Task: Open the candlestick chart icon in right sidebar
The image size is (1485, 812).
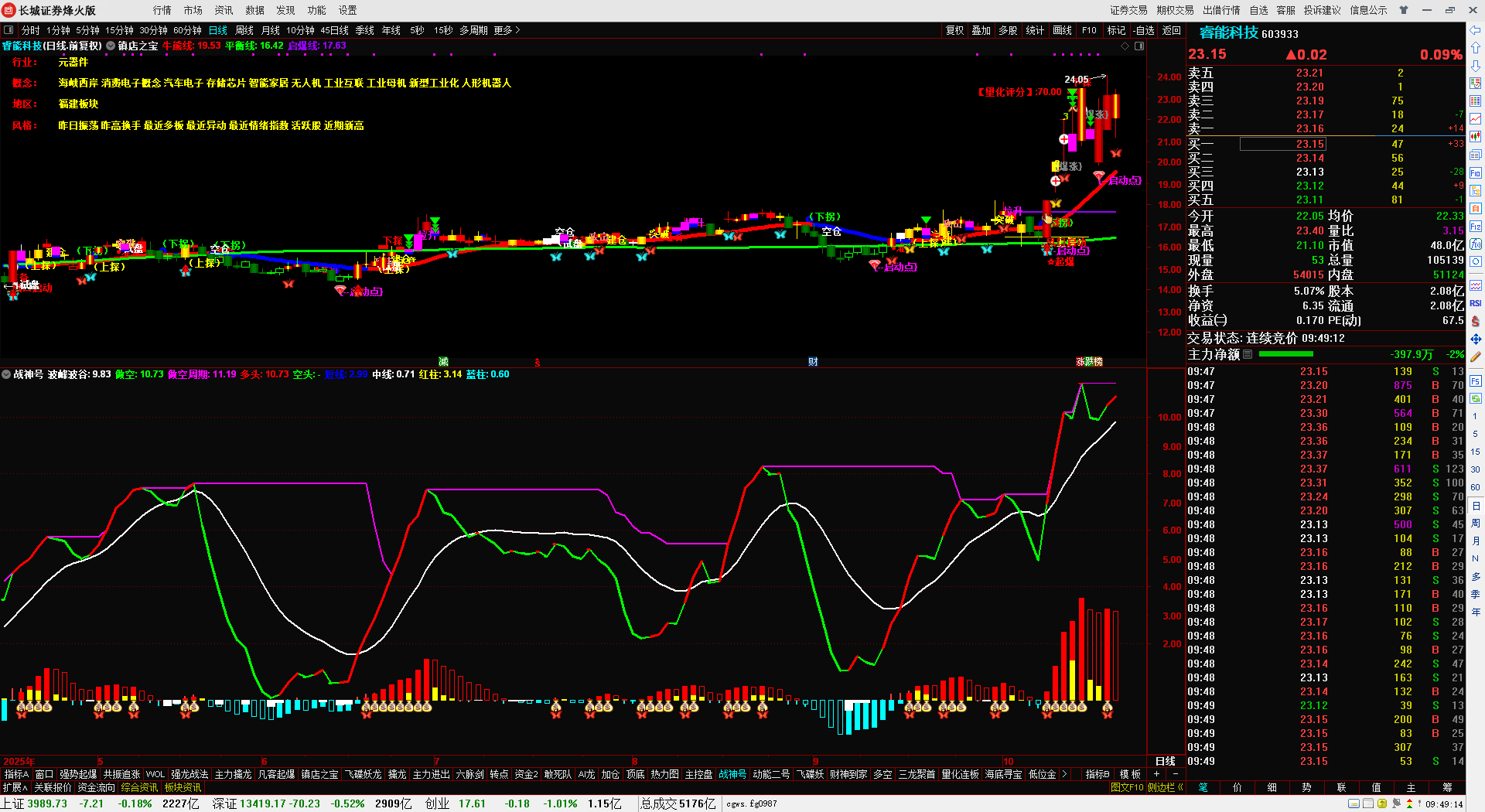Action: [x=1476, y=137]
